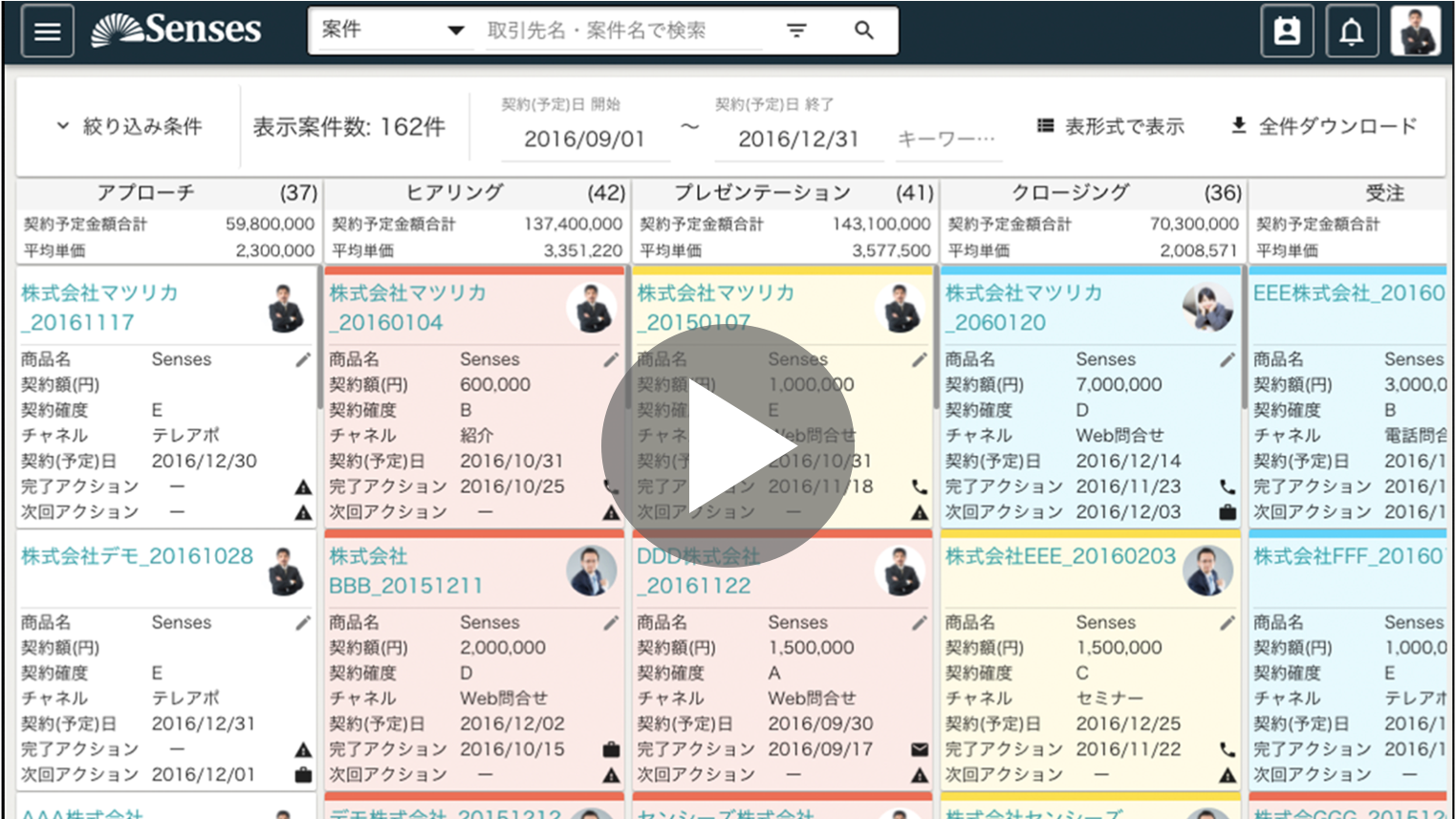The image size is (1456, 819).
Task: Click the phone icon on 株式会社EEE_20160203 card
Action: pyautogui.click(x=1228, y=750)
